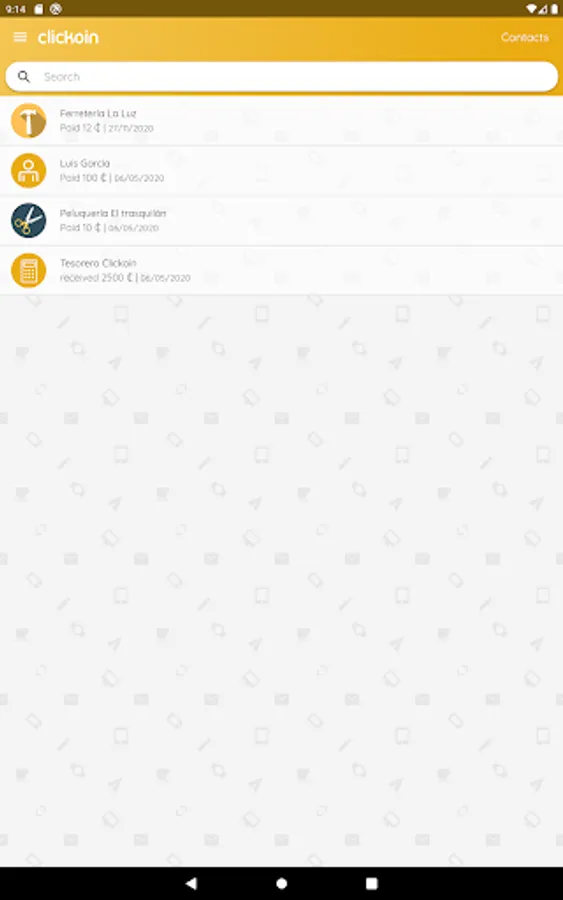Select the scissors icon for Peluquería

[29, 220]
